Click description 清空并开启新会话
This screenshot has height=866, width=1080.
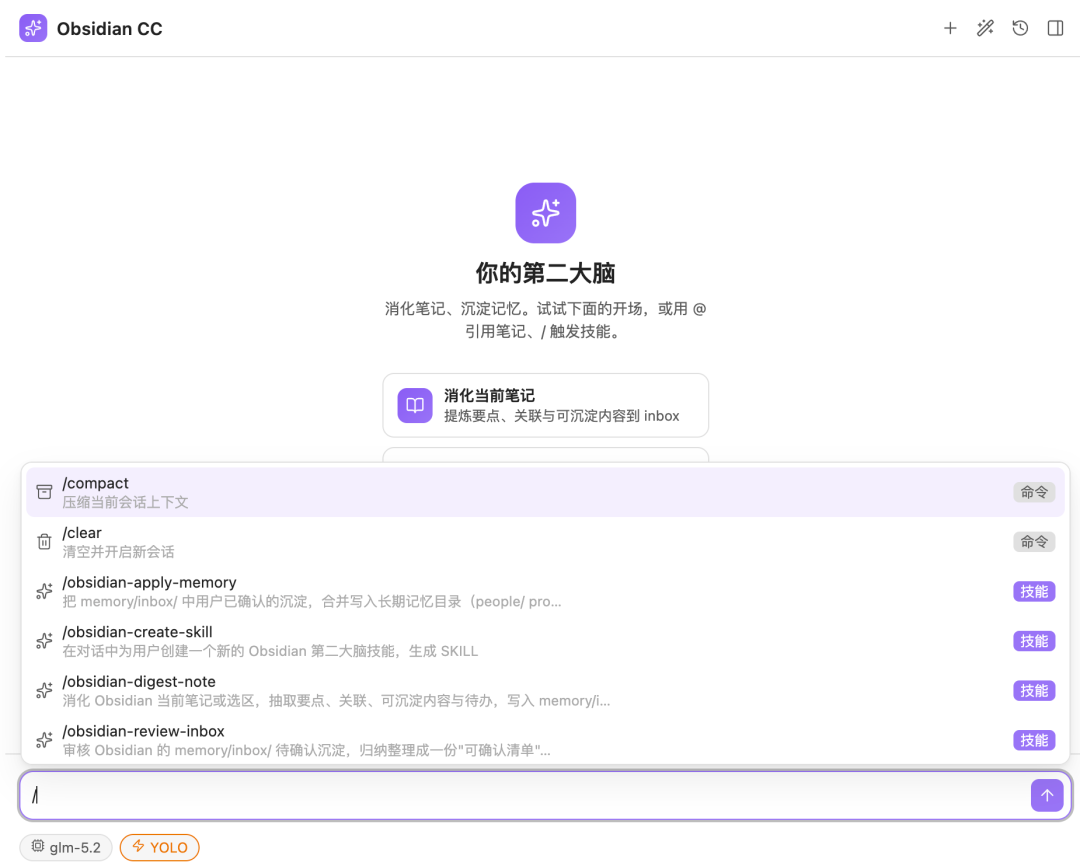[x=118, y=552]
